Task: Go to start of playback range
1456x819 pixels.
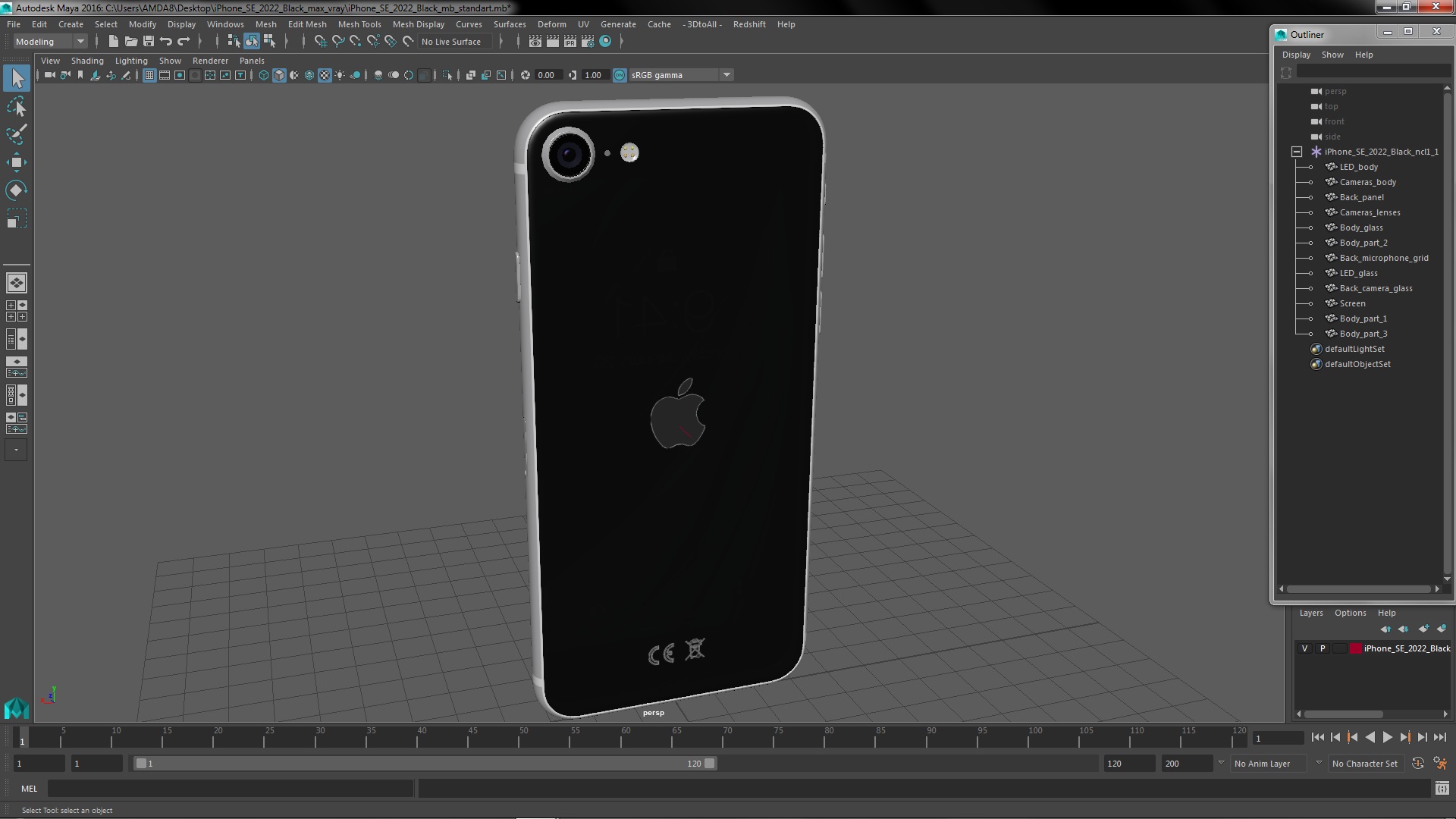Action: tap(1317, 737)
